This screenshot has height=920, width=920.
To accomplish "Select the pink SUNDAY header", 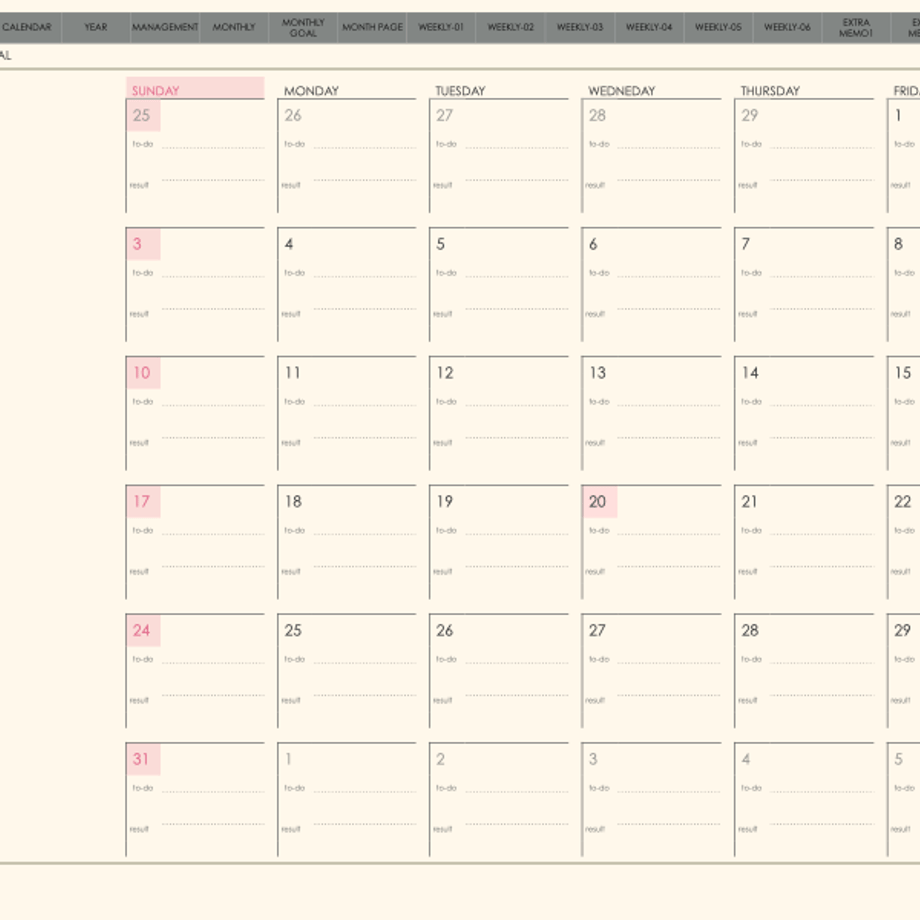I will 195,88.
